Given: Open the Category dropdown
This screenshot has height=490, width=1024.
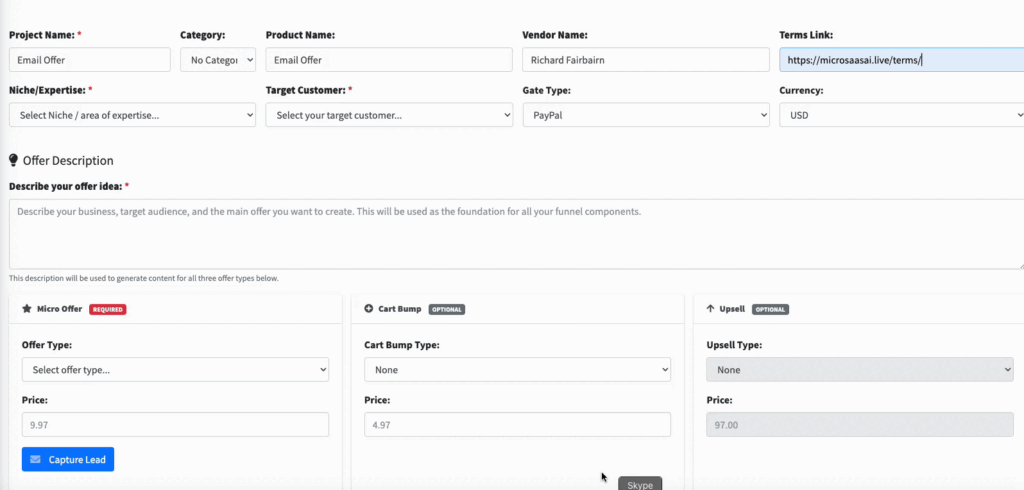Looking at the screenshot, I should tap(218, 60).
